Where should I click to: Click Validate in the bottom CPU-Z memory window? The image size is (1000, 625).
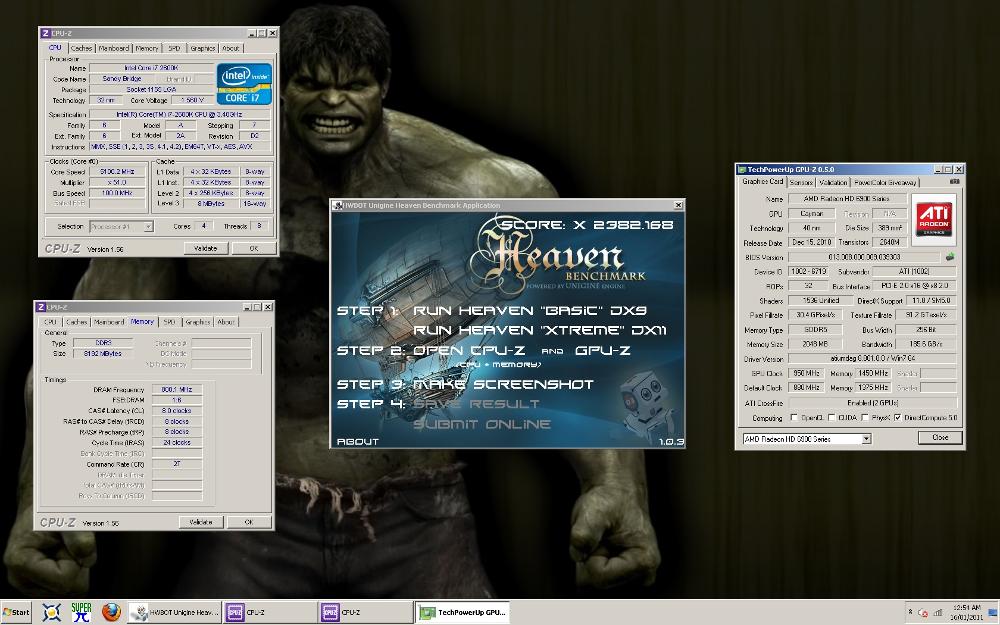[201, 522]
